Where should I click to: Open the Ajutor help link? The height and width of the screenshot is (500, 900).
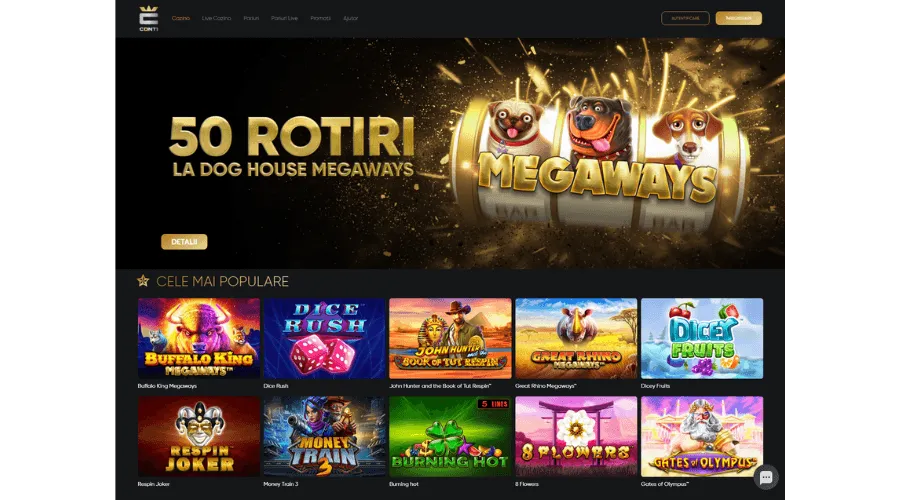coord(351,18)
